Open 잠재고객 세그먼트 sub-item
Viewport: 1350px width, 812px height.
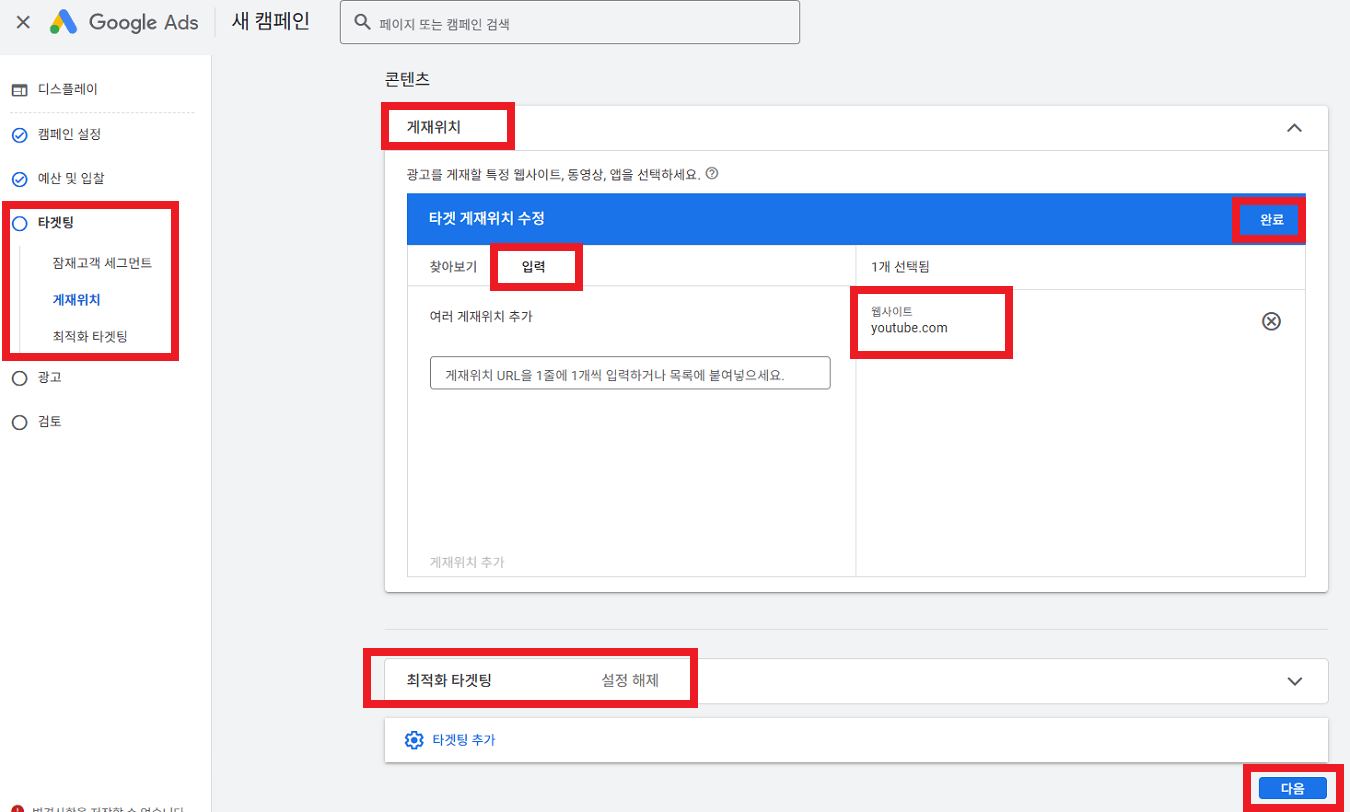coord(103,263)
